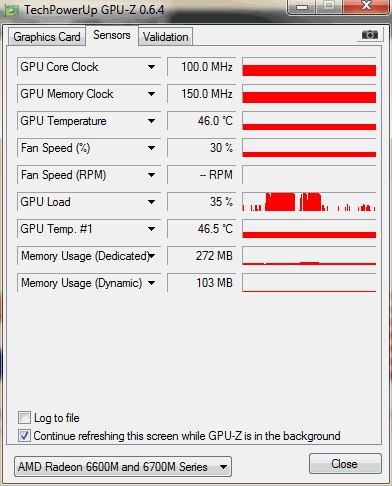Expand the GPU Load dropdown arrow

pyautogui.click(x=151, y=202)
